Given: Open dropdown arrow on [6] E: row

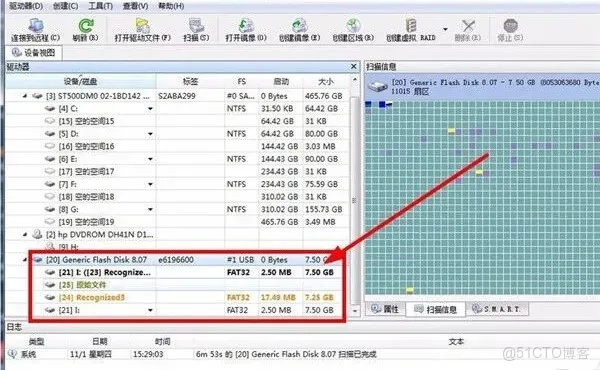Looking at the screenshot, I should [150, 159].
